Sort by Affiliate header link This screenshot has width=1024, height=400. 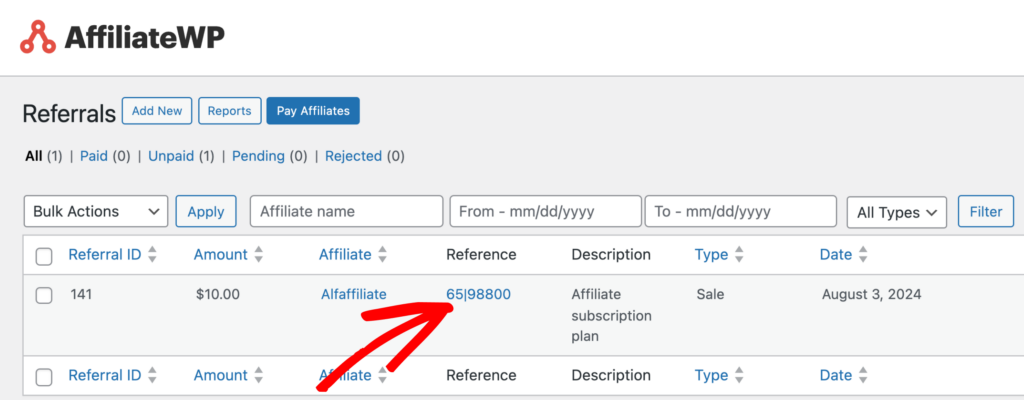(345, 255)
